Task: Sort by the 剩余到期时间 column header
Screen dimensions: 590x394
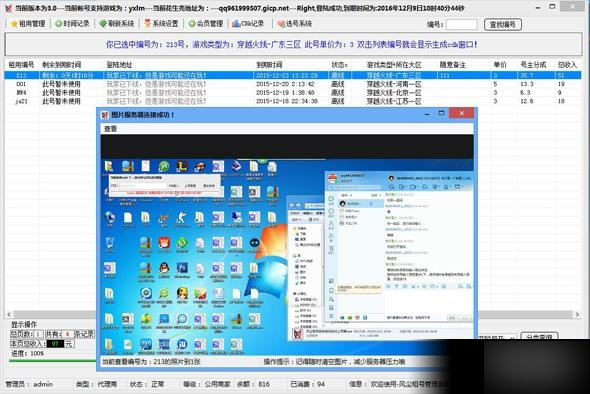Action: (61, 65)
